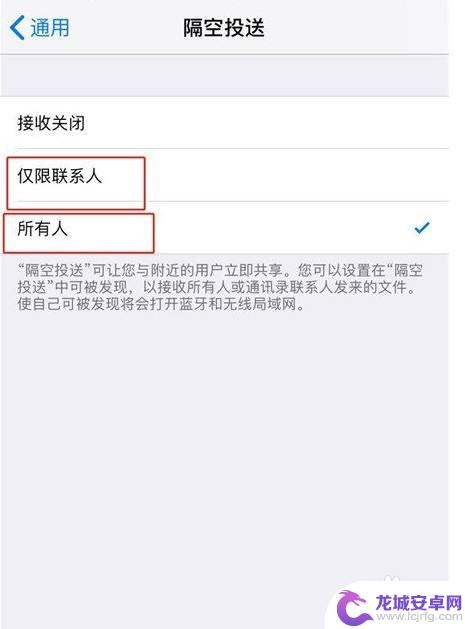
Task: Click the empty gray section above 接收关闭
Action: coord(224,75)
